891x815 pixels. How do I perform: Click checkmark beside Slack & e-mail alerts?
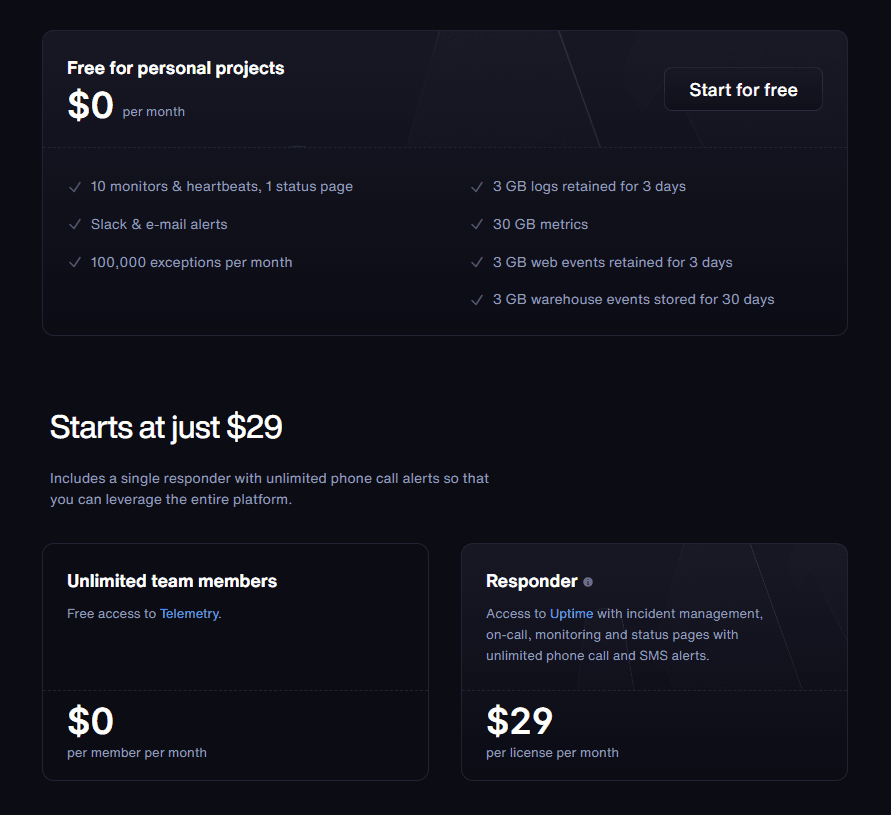(75, 225)
